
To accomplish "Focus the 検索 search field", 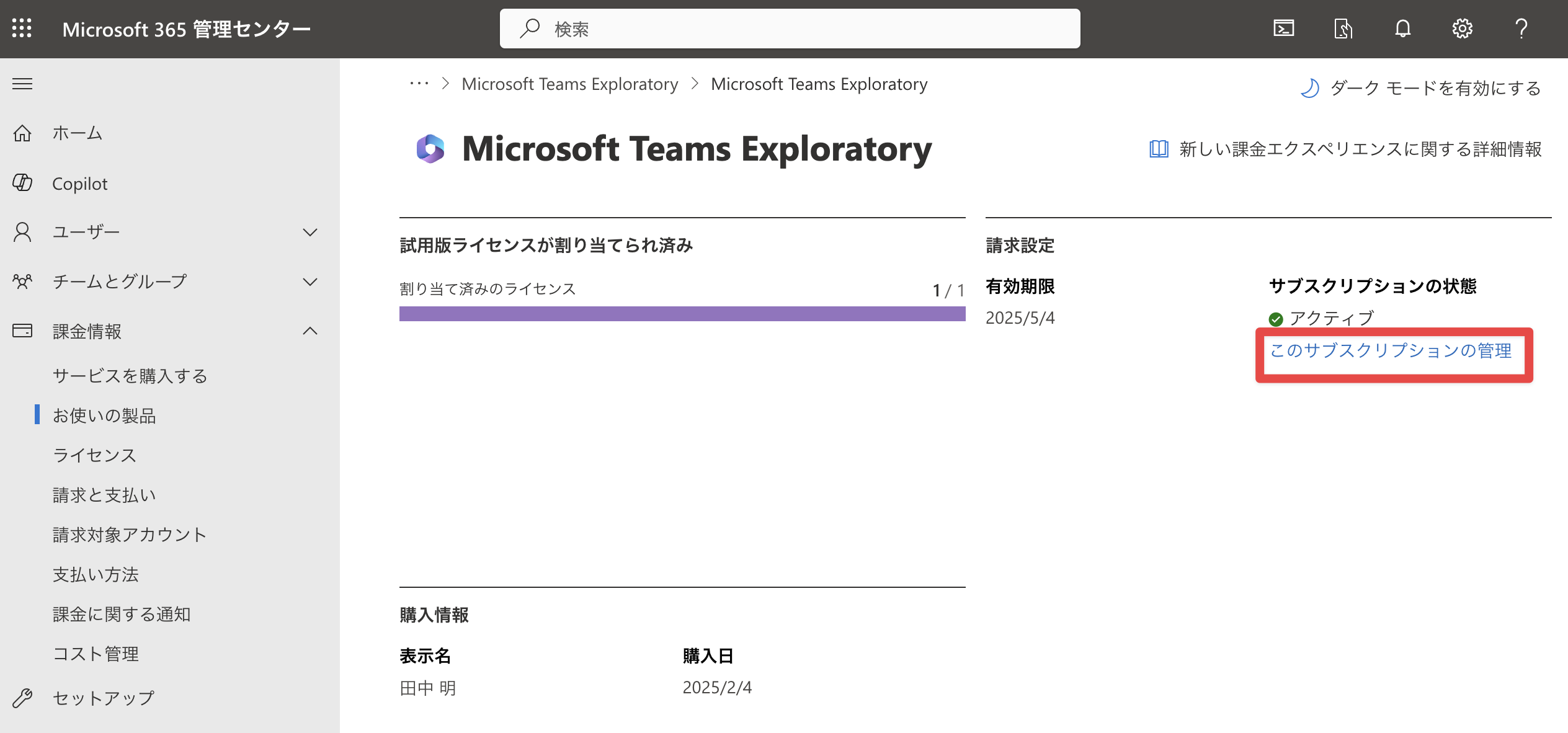I will click(790, 29).
